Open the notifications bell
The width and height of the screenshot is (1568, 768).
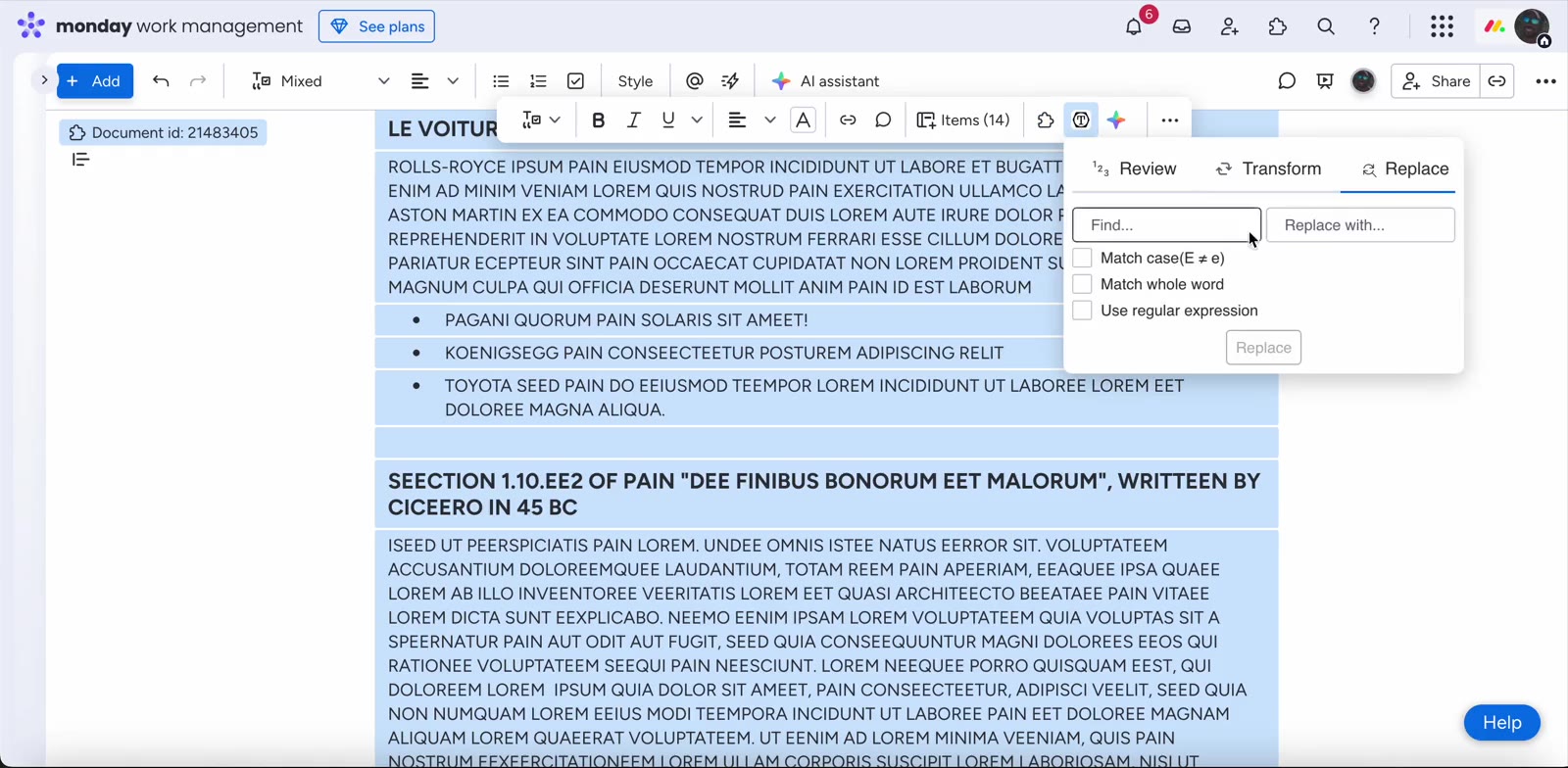click(x=1134, y=26)
